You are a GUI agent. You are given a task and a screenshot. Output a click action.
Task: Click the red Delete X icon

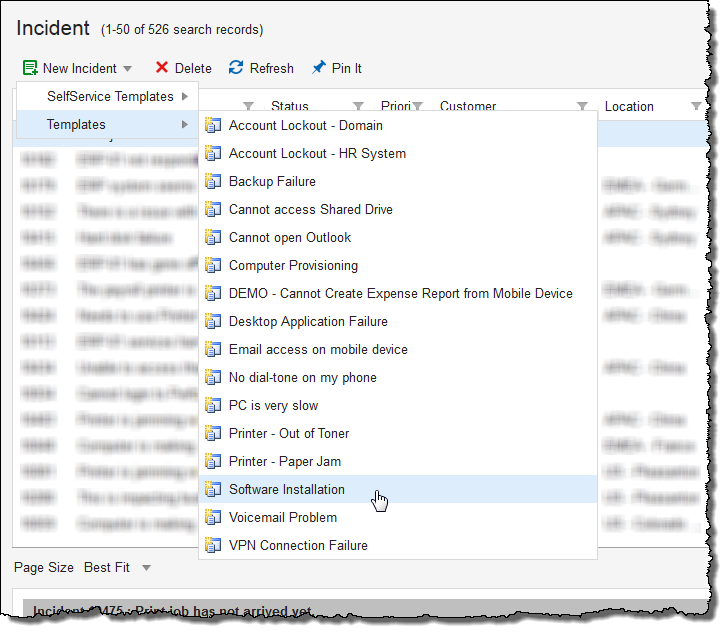click(162, 68)
